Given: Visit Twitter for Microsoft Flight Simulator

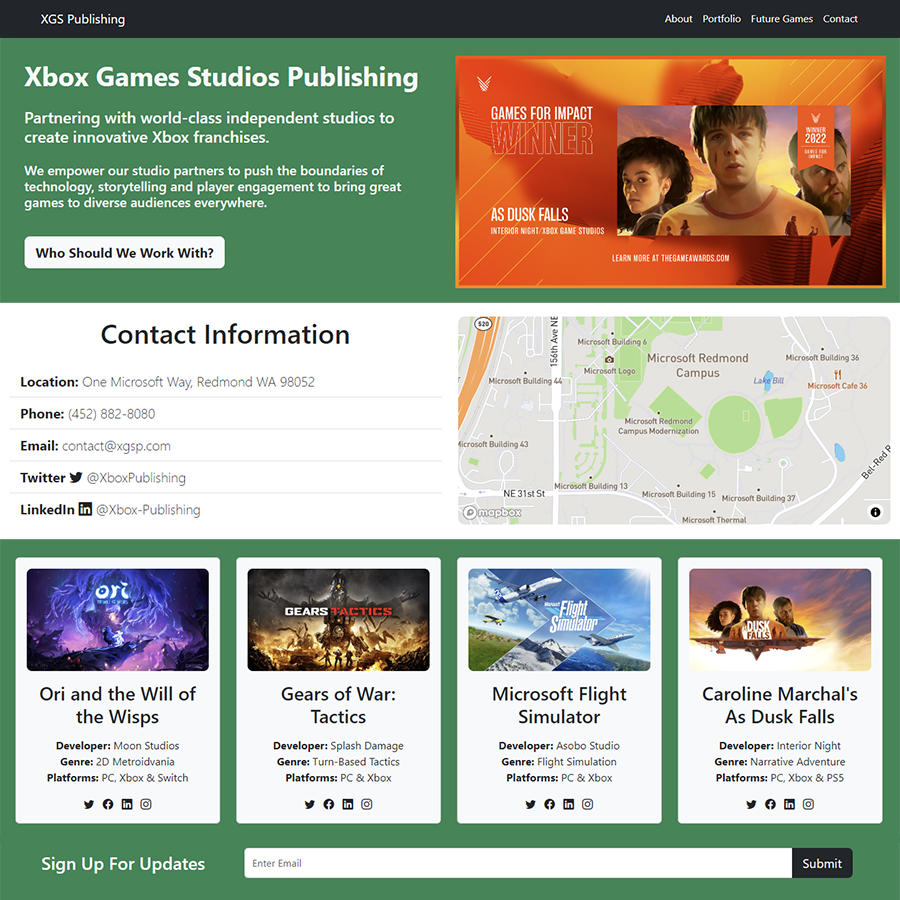Looking at the screenshot, I should pos(530,804).
